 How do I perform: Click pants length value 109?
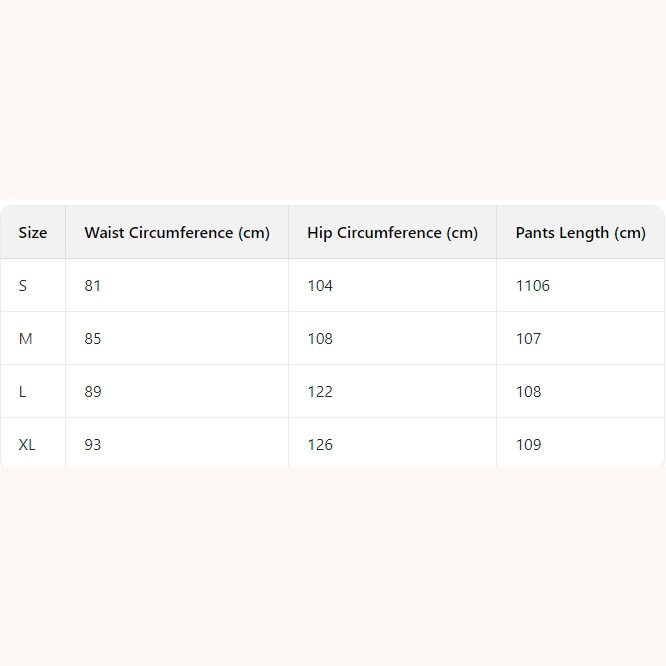pyautogui.click(x=528, y=445)
